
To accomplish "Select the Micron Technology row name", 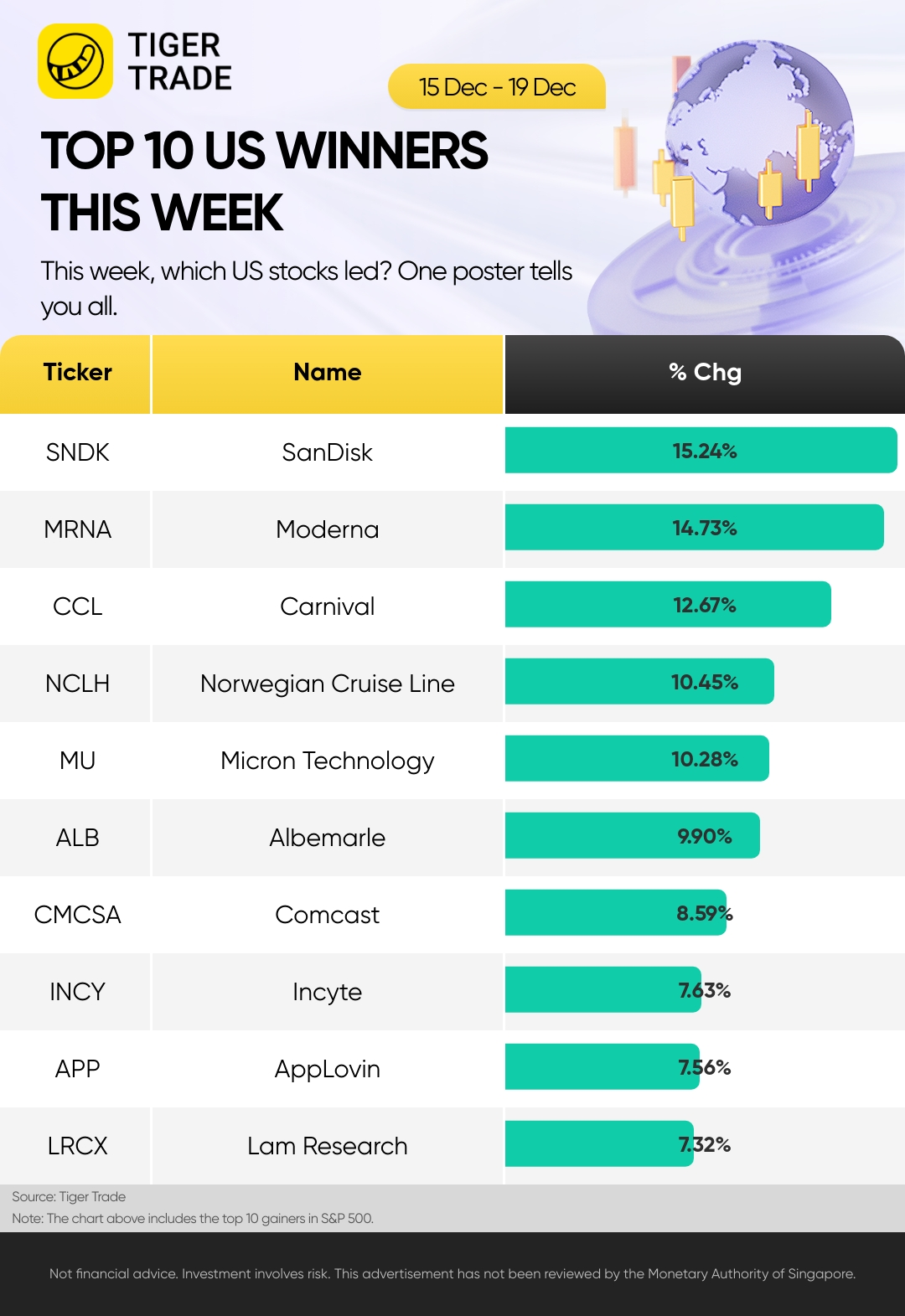I will coord(327,761).
